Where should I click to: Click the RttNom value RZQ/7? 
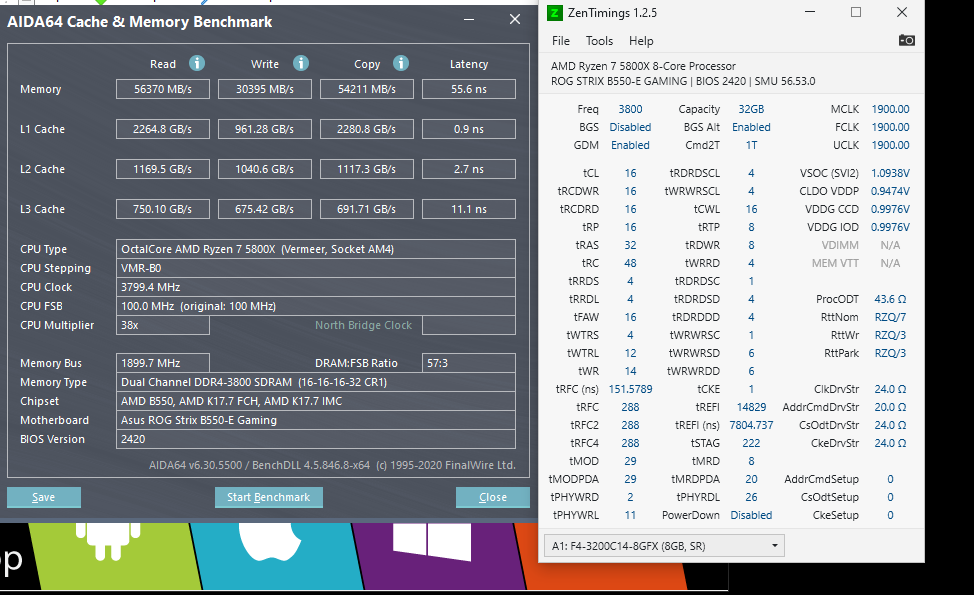click(x=890, y=317)
